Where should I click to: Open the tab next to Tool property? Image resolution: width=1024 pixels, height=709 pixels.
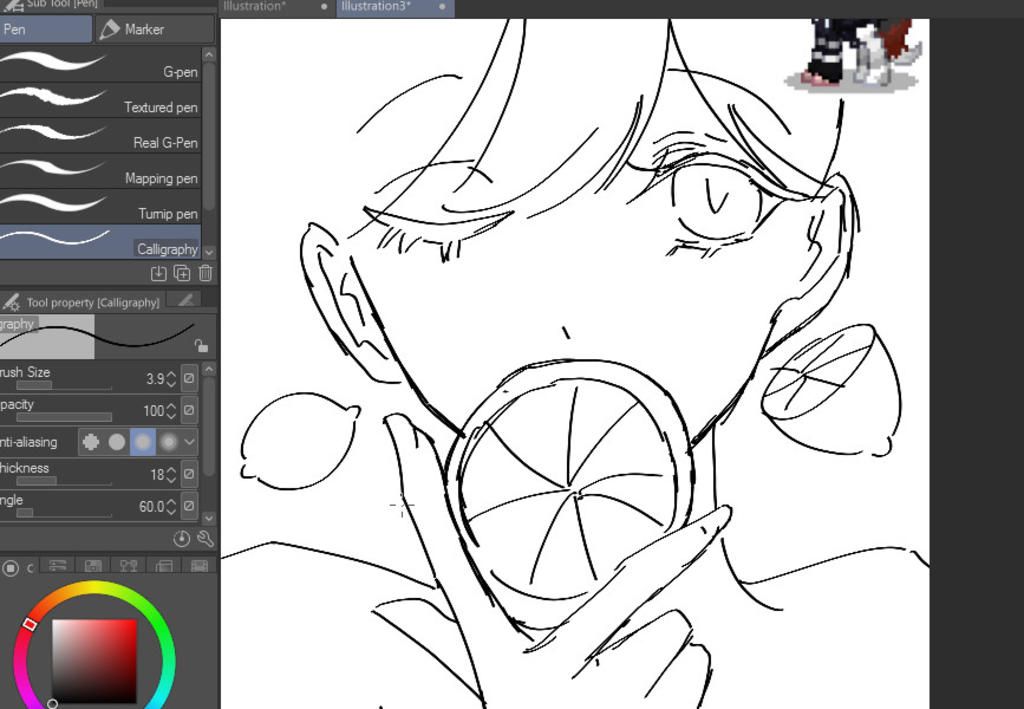[185, 300]
